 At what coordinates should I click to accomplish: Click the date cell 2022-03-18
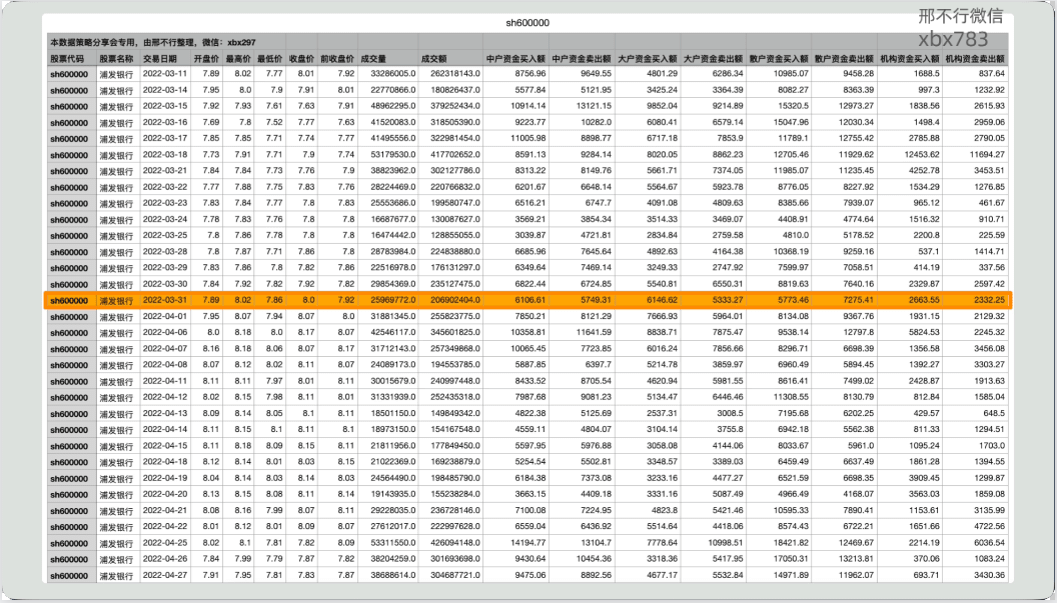tap(165, 154)
